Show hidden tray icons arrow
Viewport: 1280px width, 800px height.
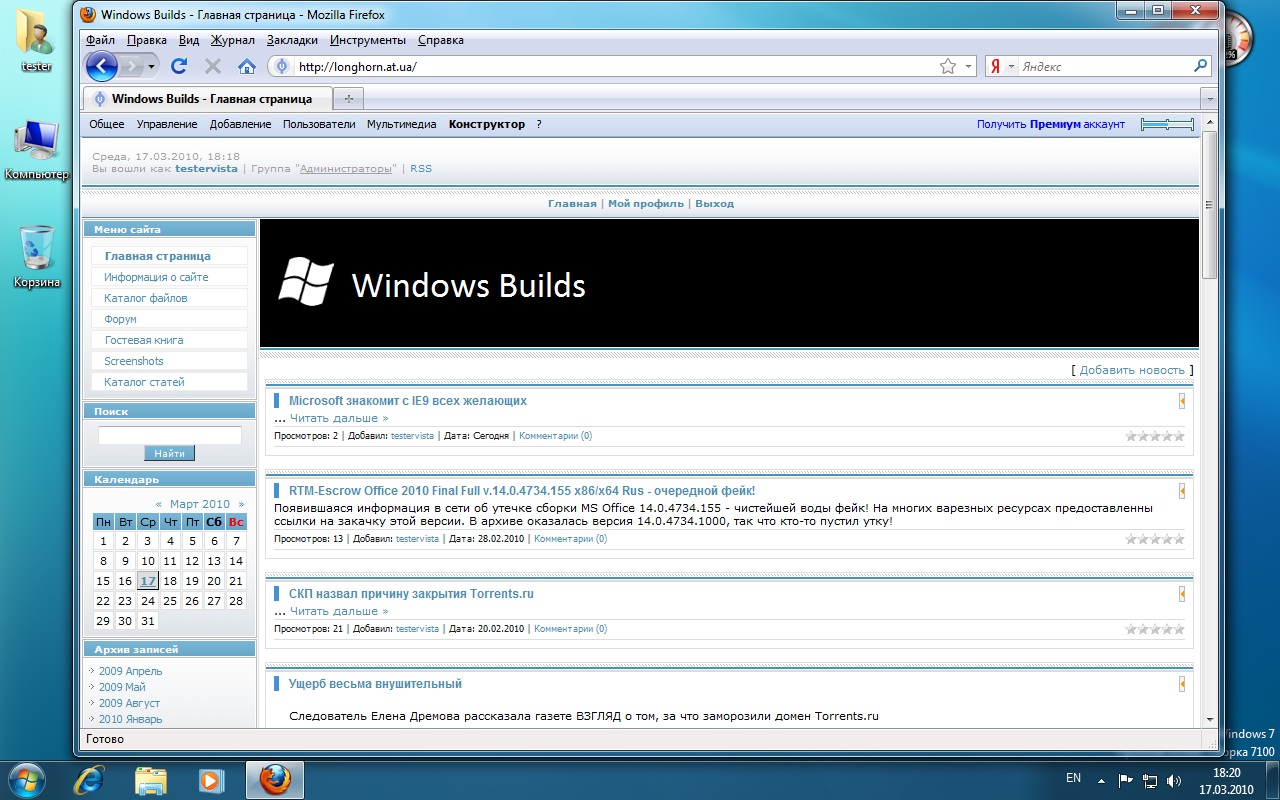point(1101,780)
